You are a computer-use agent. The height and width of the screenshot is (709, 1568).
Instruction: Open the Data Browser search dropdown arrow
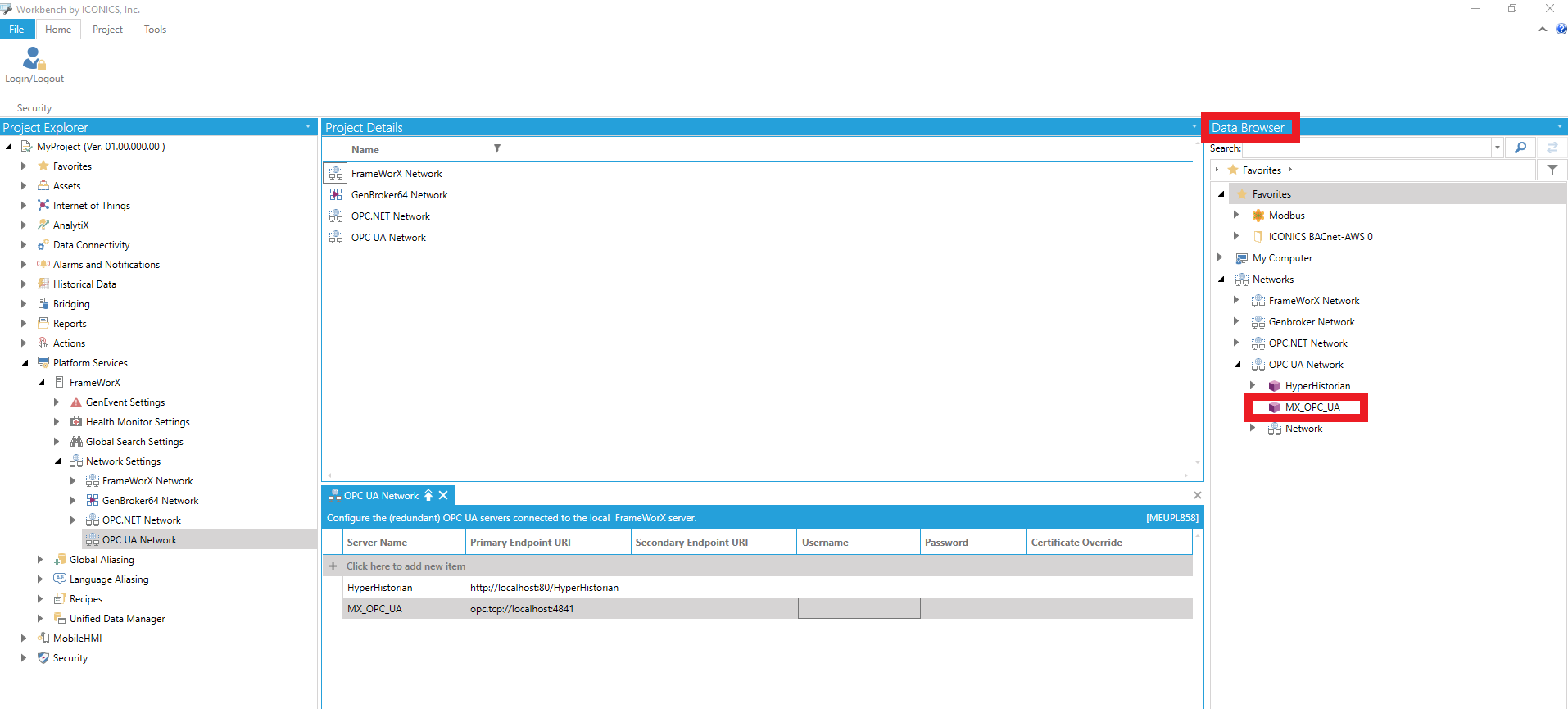(x=1498, y=148)
